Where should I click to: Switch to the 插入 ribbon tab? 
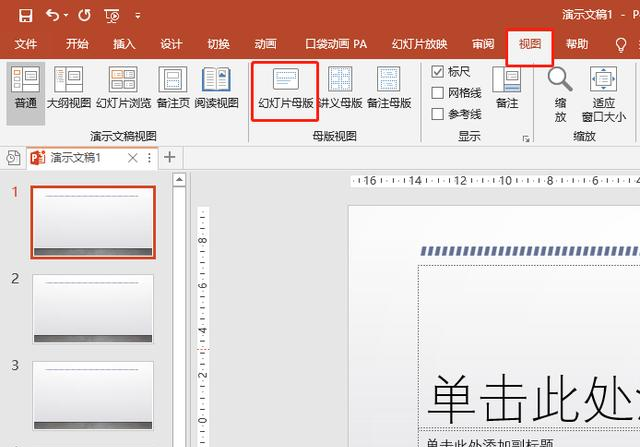pos(124,44)
